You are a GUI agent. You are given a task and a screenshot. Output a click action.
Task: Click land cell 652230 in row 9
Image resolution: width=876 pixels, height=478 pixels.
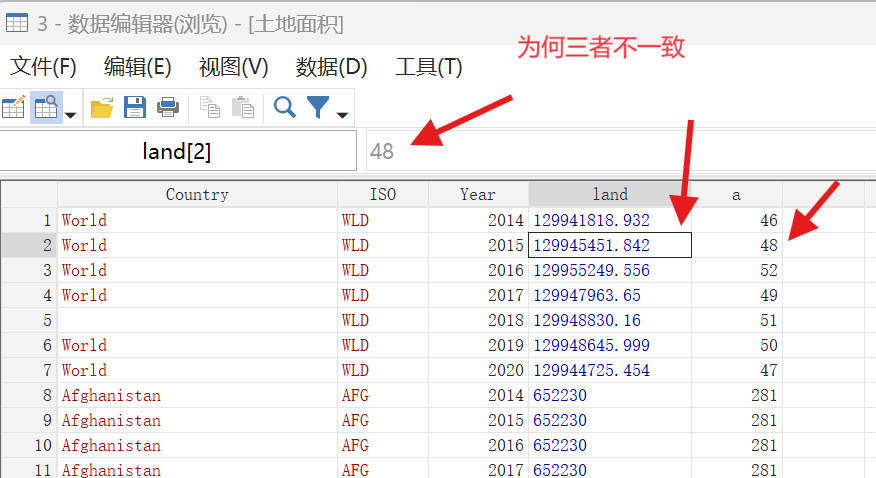tap(610, 420)
